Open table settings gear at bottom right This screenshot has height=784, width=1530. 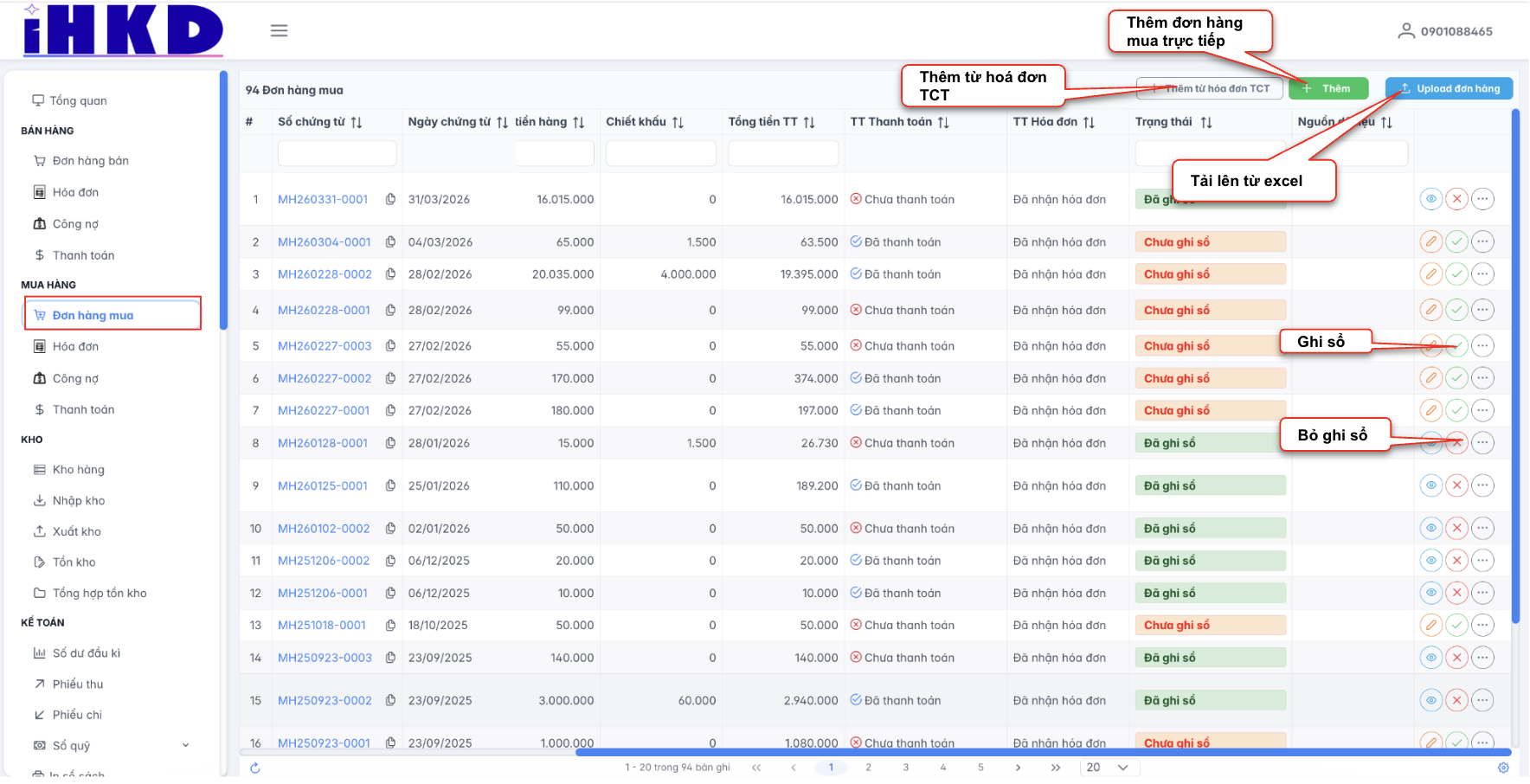[x=1503, y=768]
